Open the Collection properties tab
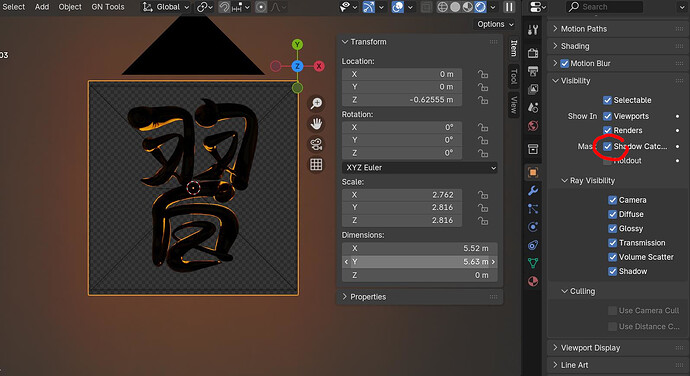Image resolution: width=690 pixels, height=376 pixels. coord(533,149)
